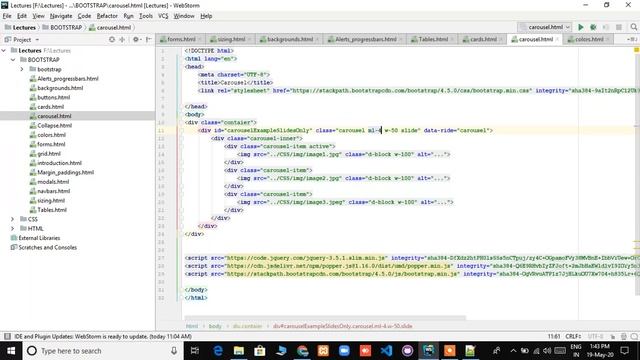Toggle tool window bars icon in status bar
The image size is (640, 360).
(x=7, y=336)
